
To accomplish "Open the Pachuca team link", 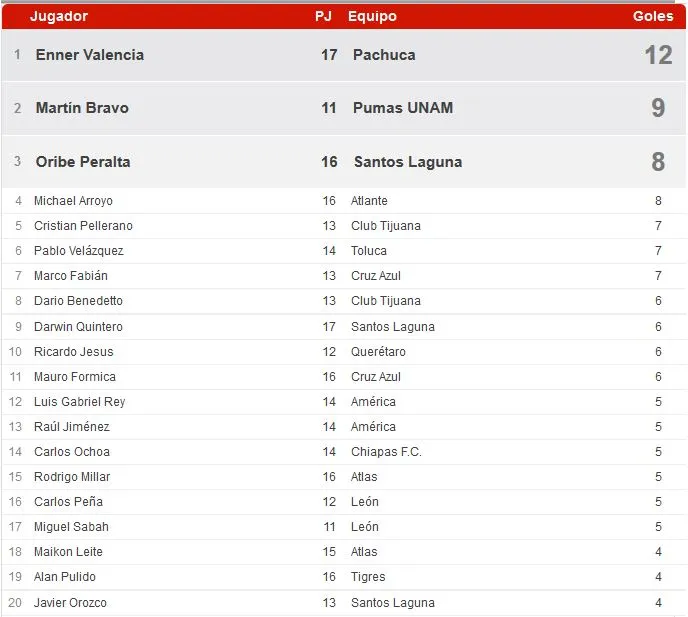I will tap(384, 55).
